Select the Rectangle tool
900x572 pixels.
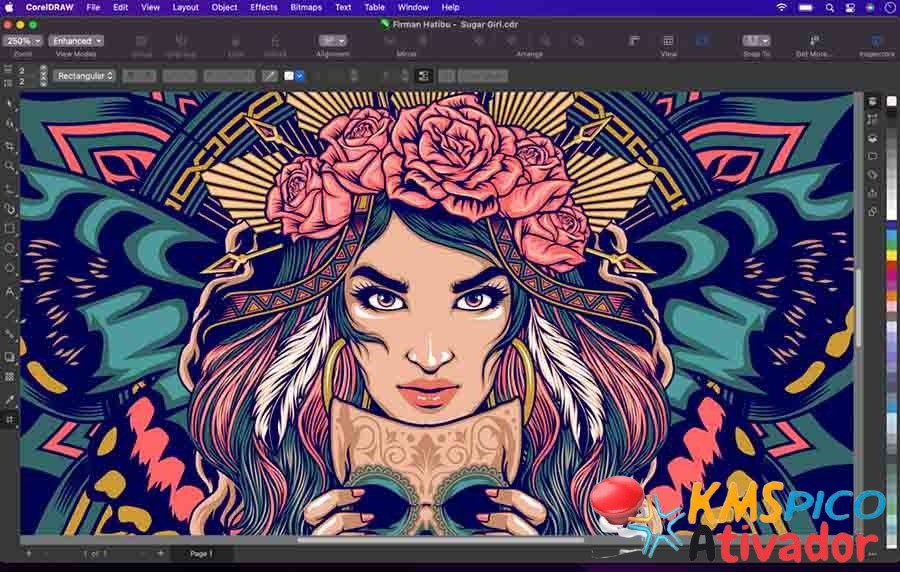coord(10,229)
